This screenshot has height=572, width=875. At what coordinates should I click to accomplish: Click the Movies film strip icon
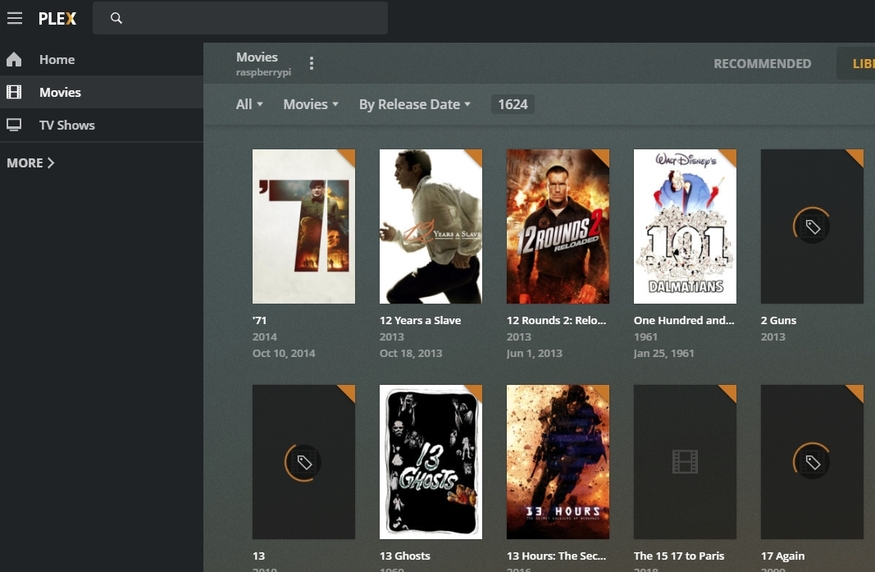point(14,92)
